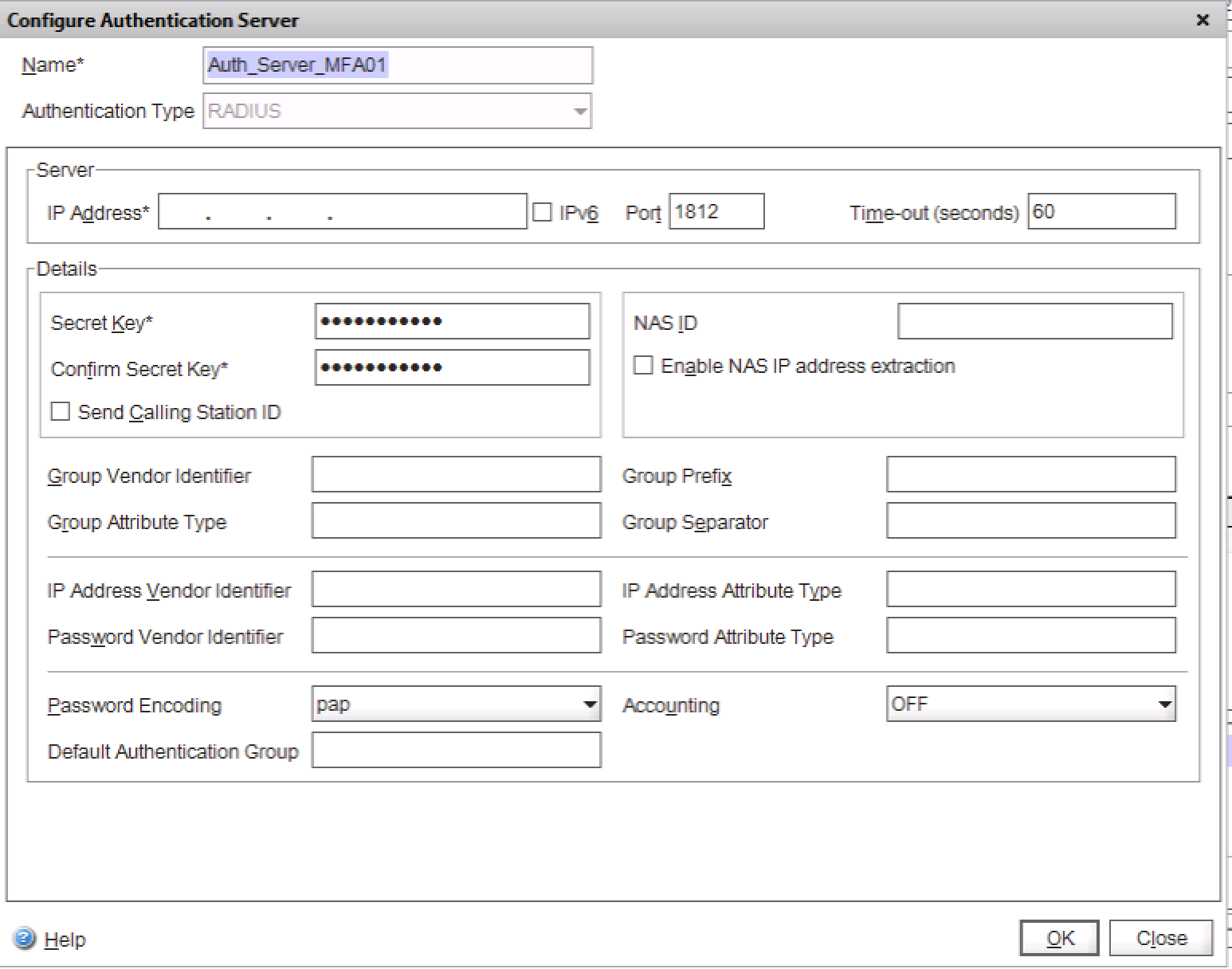Click the Password Encoding label
The width and height of the screenshot is (1232, 969).
135,706
